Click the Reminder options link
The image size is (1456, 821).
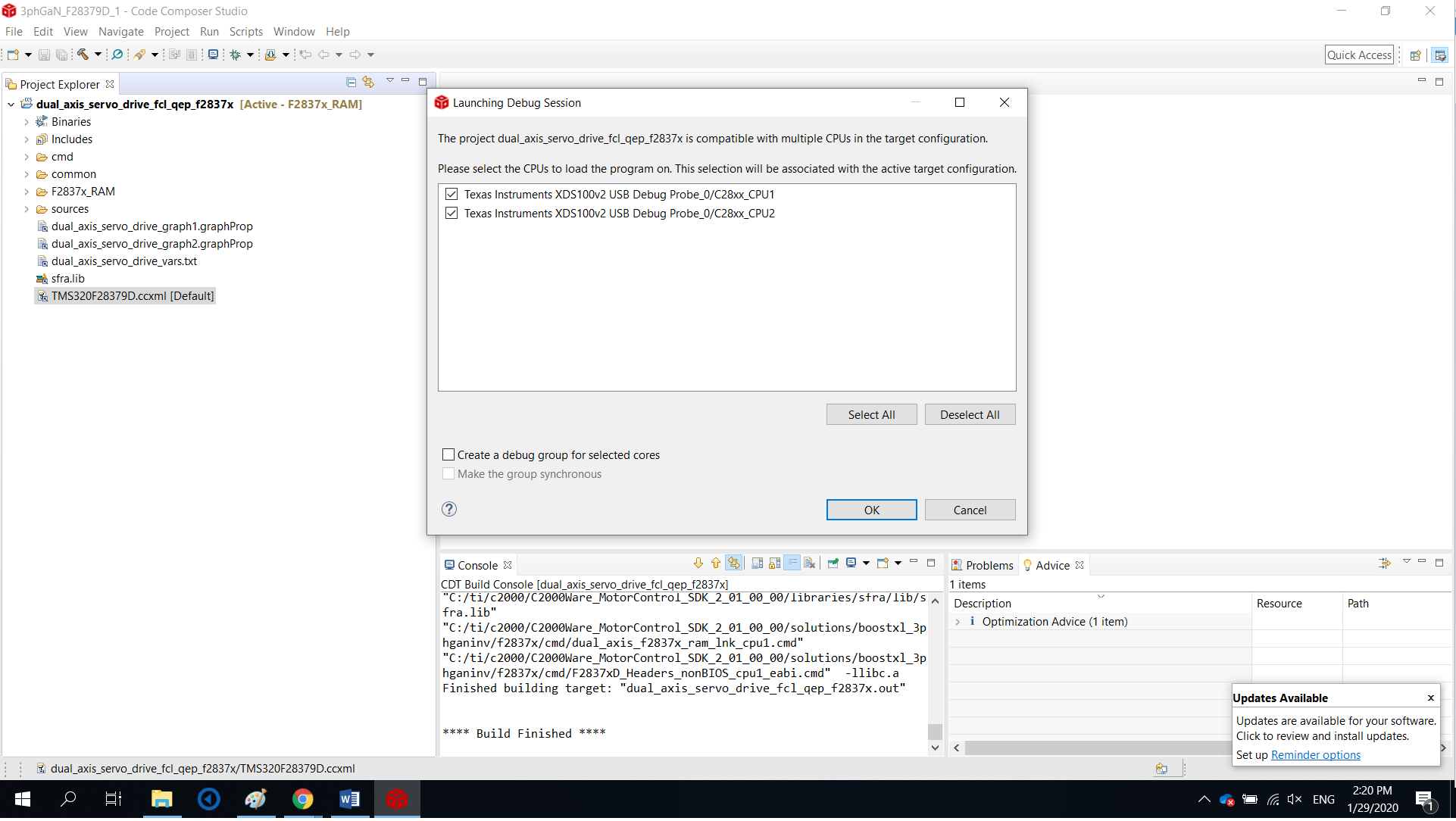click(x=1315, y=754)
